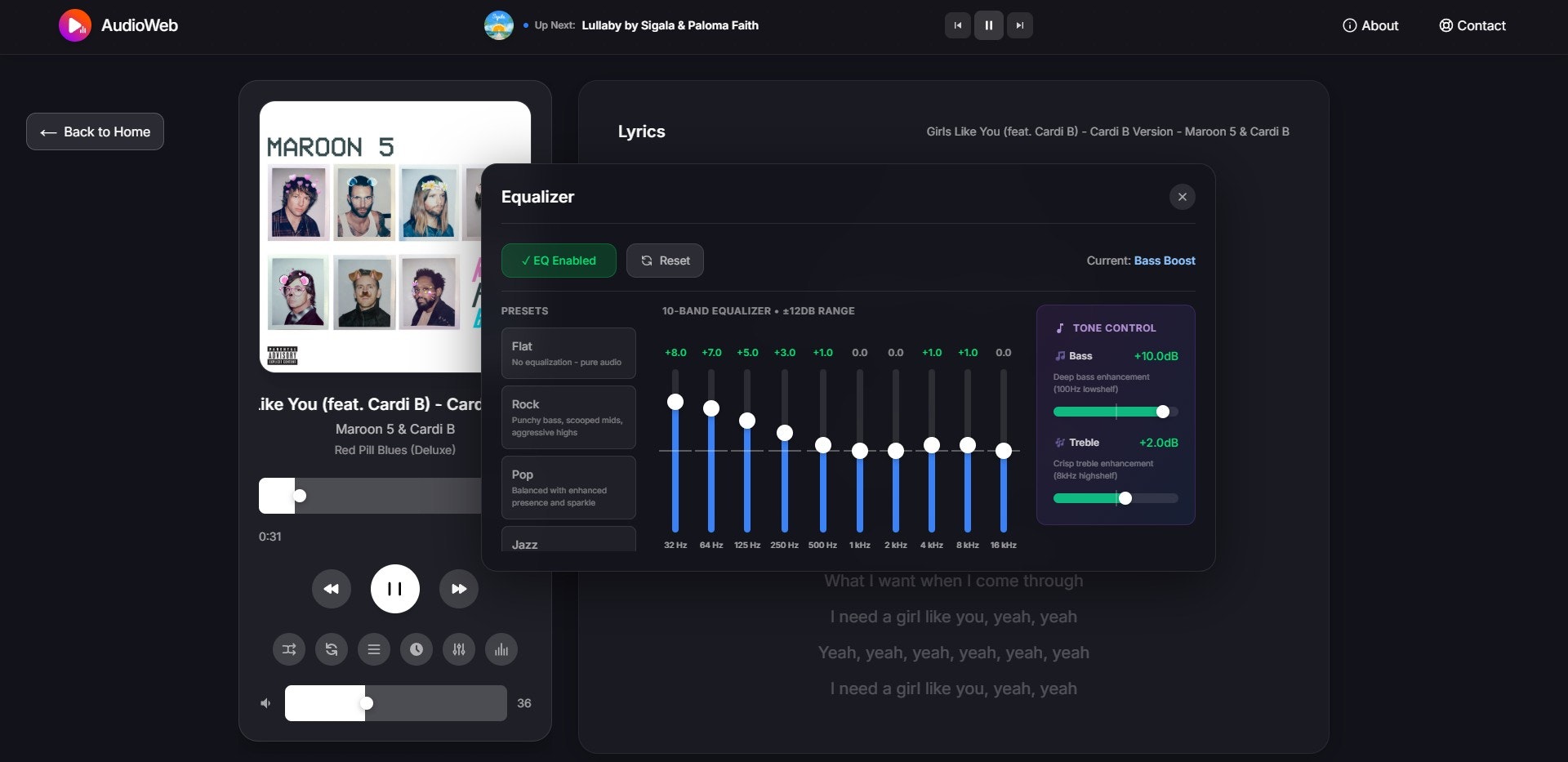This screenshot has width=1568, height=762.
Task: Enable shuffle playback
Action: coord(288,649)
